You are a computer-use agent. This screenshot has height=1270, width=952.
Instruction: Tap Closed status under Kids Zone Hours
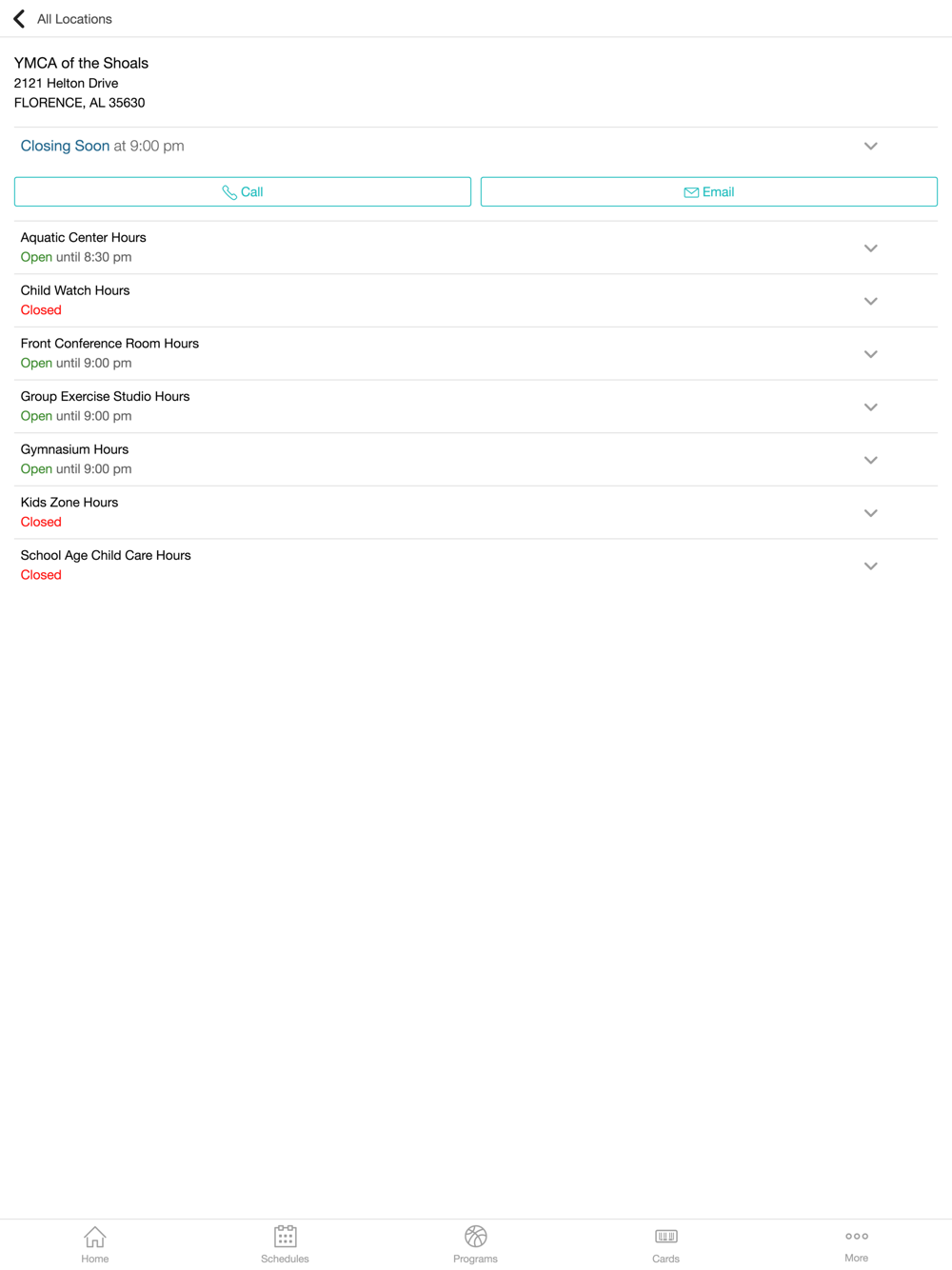coord(41,522)
